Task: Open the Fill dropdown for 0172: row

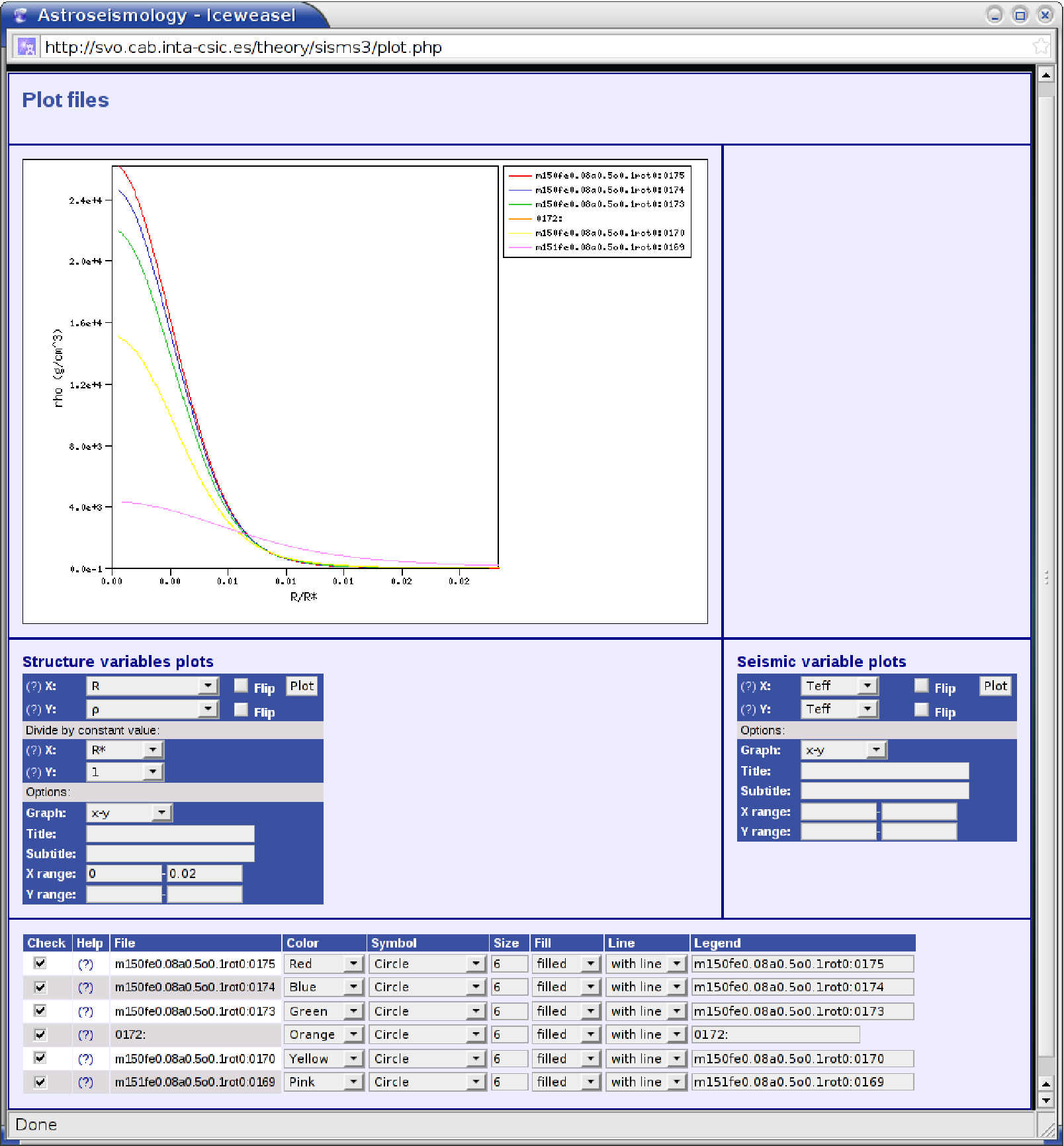Action: tap(566, 1035)
